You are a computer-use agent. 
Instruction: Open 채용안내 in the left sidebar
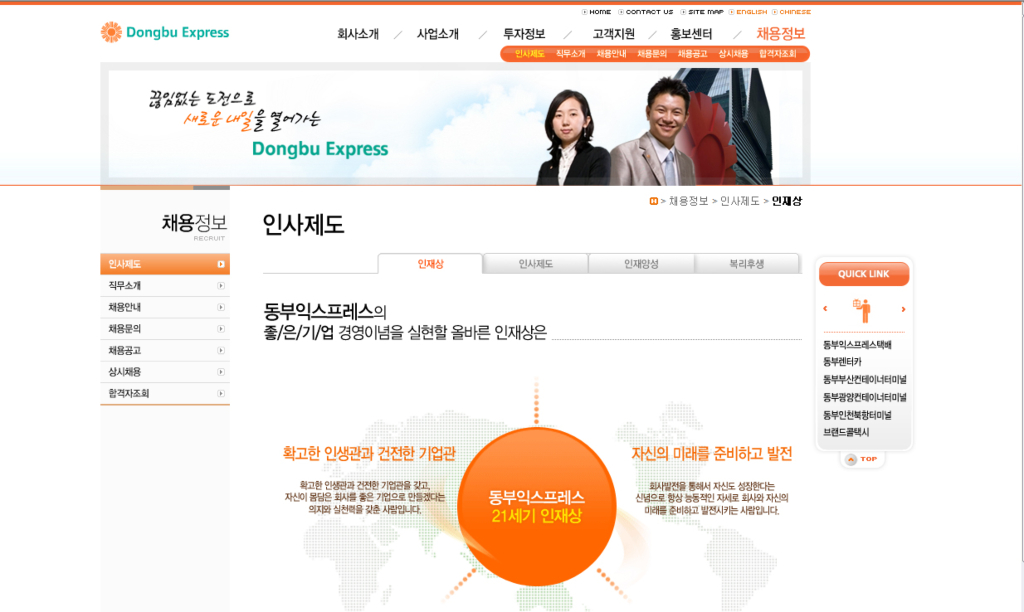[x=165, y=307]
